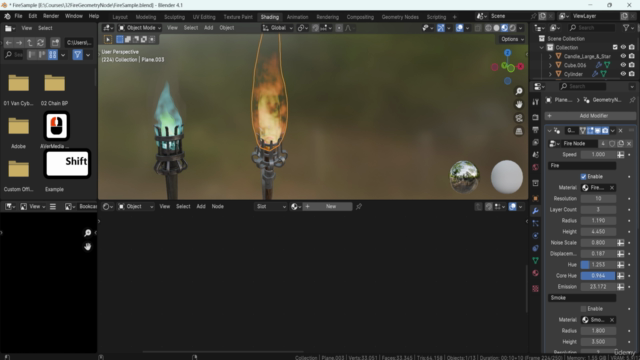The width and height of the screenshot is (640, 360).
Task: Toggle visibility eye for Cylinder
Action: tap(623, 74)
